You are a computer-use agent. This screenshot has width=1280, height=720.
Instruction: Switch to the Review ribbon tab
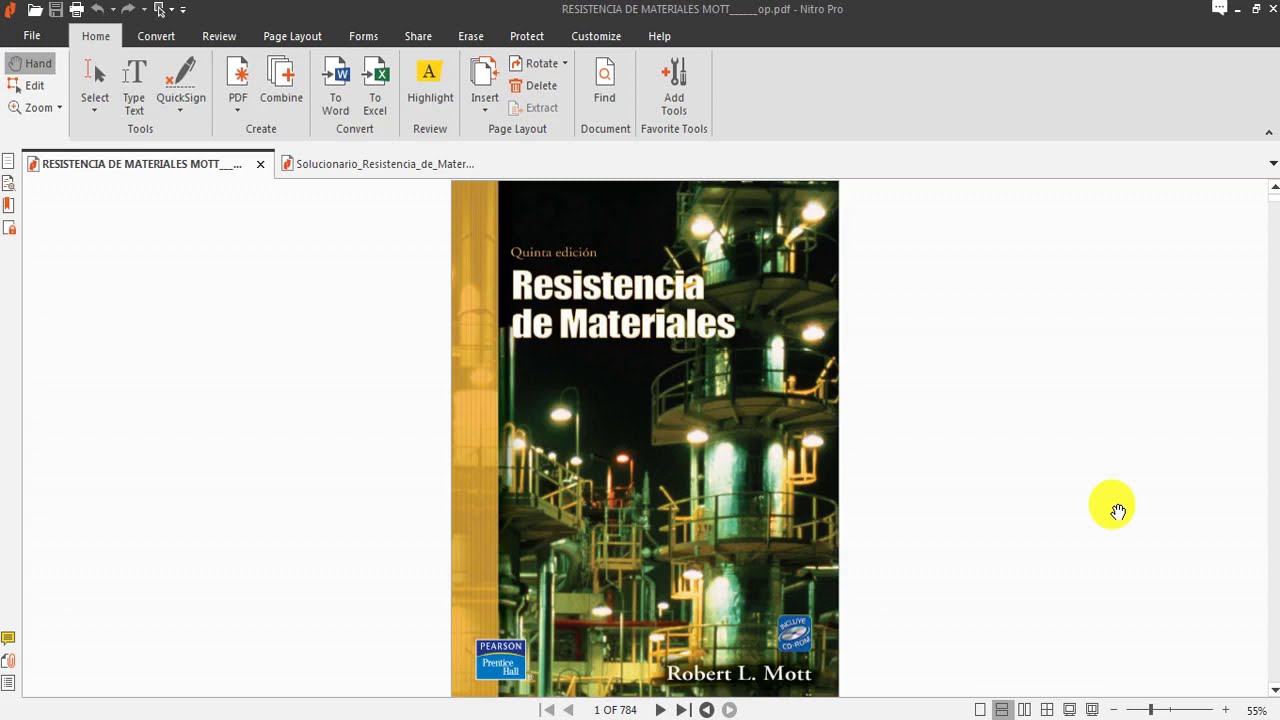point(219,36)
